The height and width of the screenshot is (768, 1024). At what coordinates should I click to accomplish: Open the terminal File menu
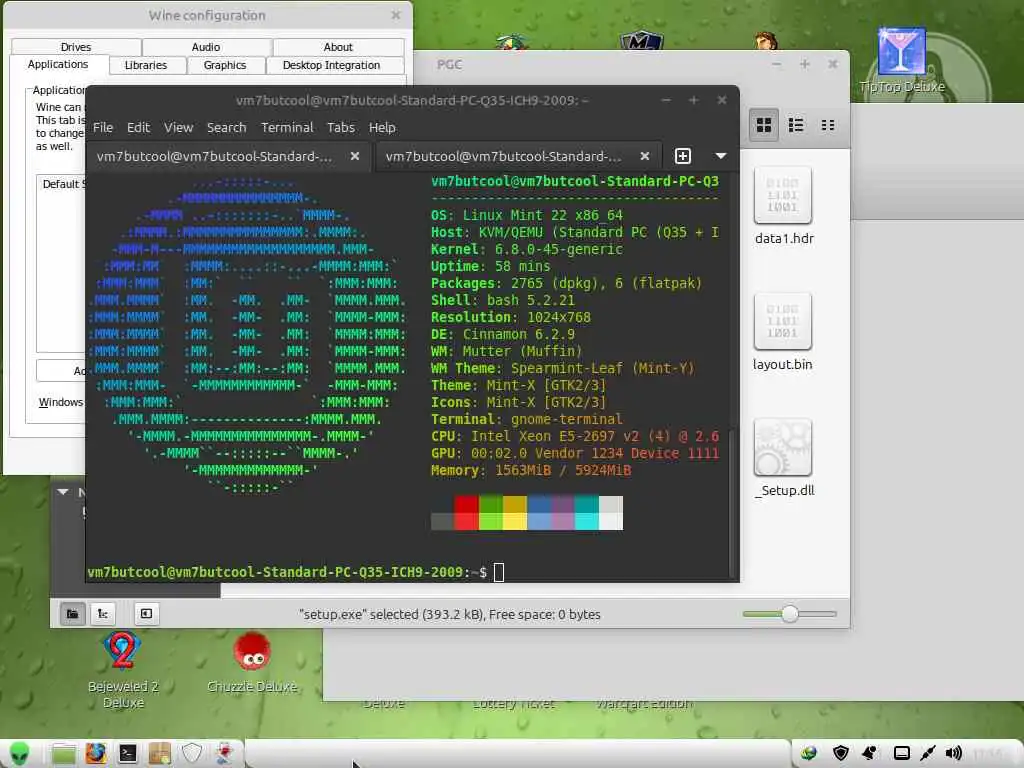tap(103, 127)
